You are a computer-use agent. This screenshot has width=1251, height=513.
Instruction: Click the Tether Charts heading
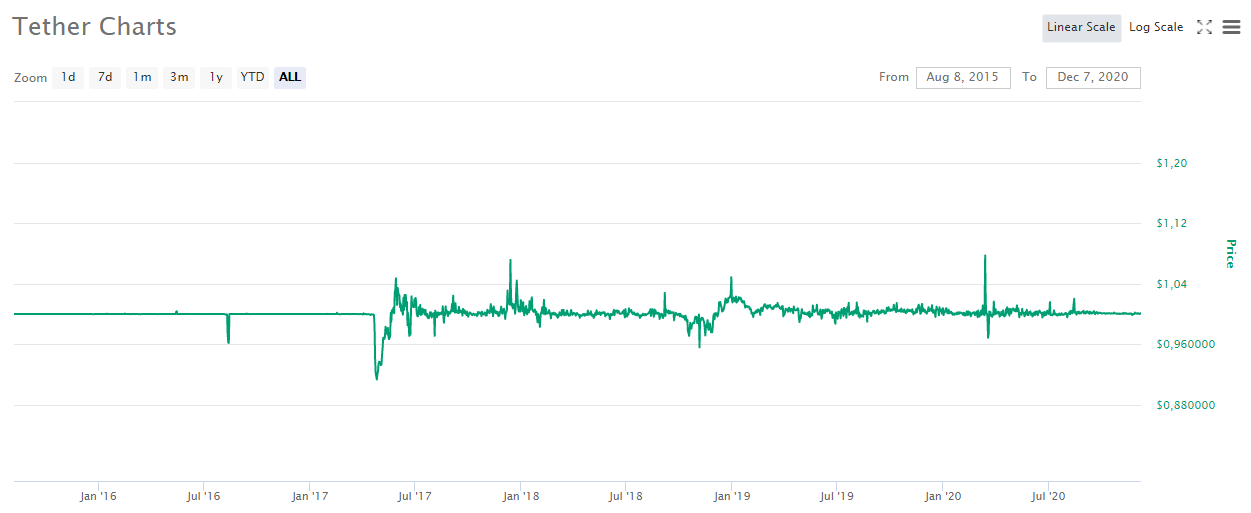click(95, 27)
